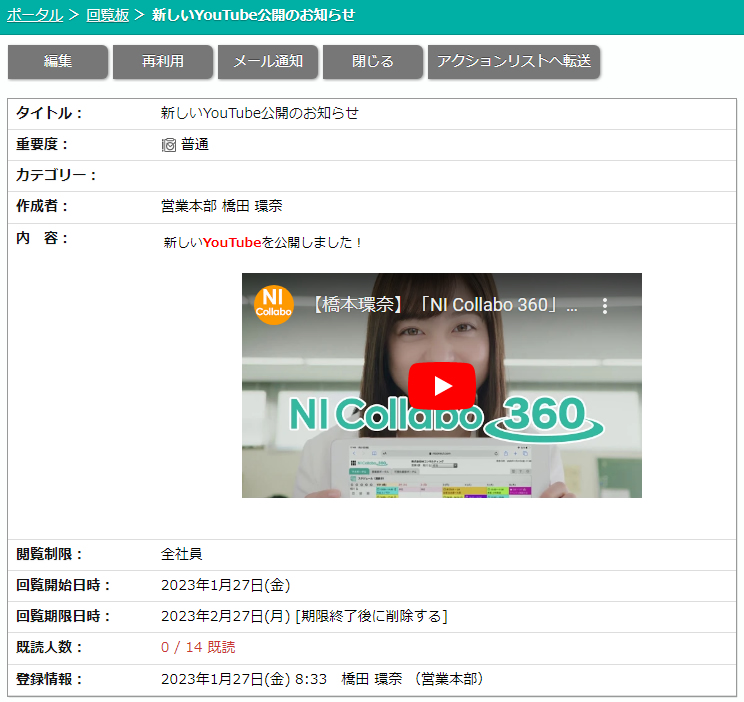The width and height of the screenshot is (744, 702).
Task: Click start date 2023年1月27日(金)
Action: tap(225, 585)
